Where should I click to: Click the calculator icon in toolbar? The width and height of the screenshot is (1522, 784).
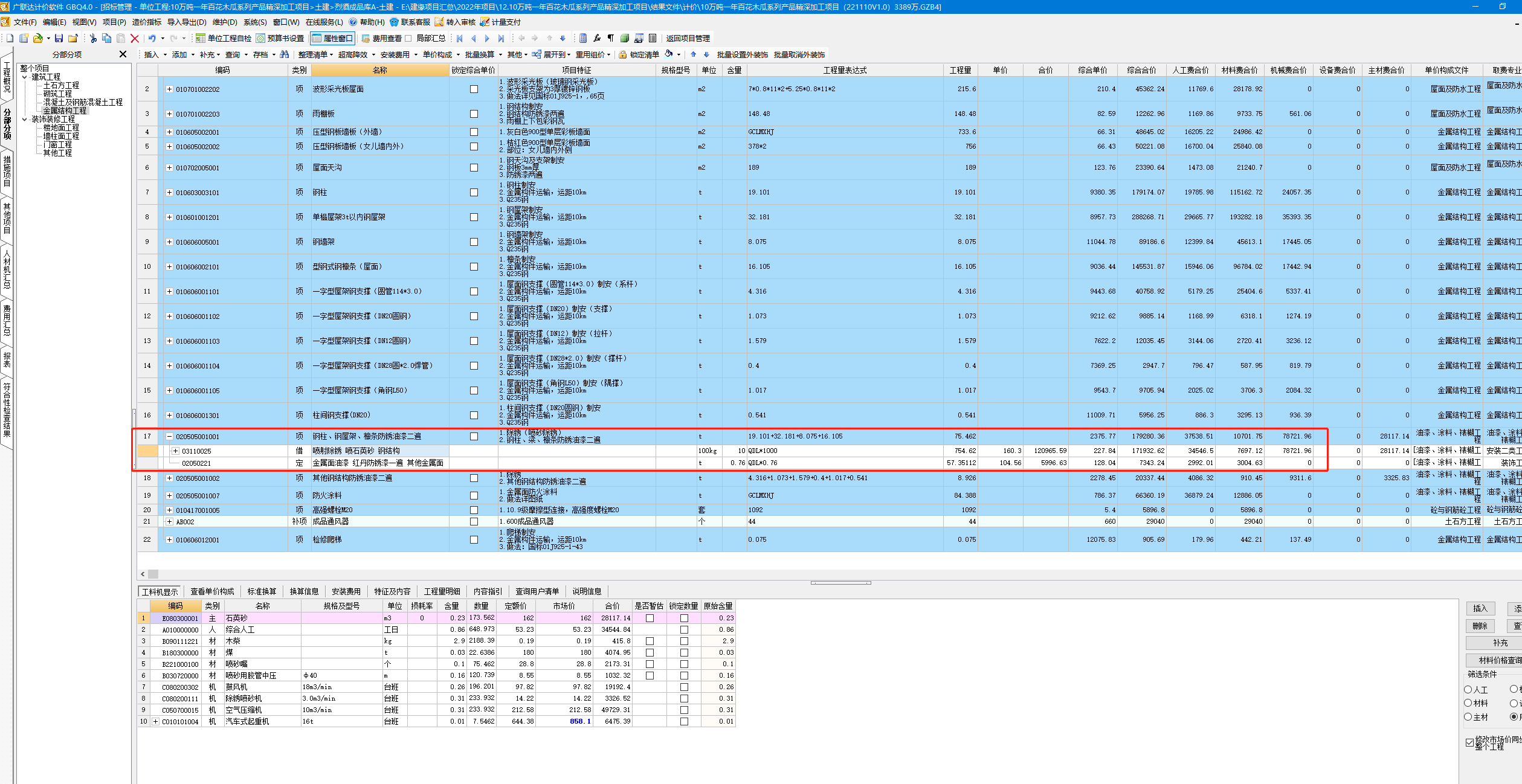click(583, 38)
